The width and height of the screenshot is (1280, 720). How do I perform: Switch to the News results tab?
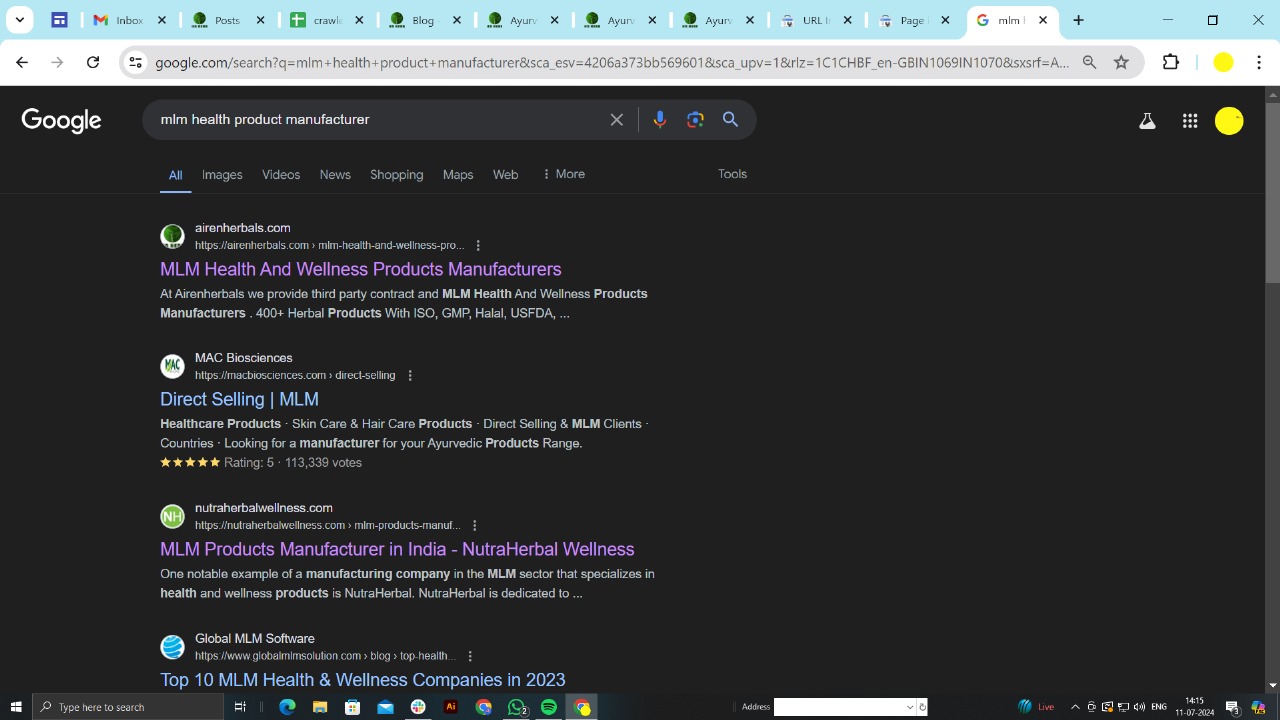335,174
